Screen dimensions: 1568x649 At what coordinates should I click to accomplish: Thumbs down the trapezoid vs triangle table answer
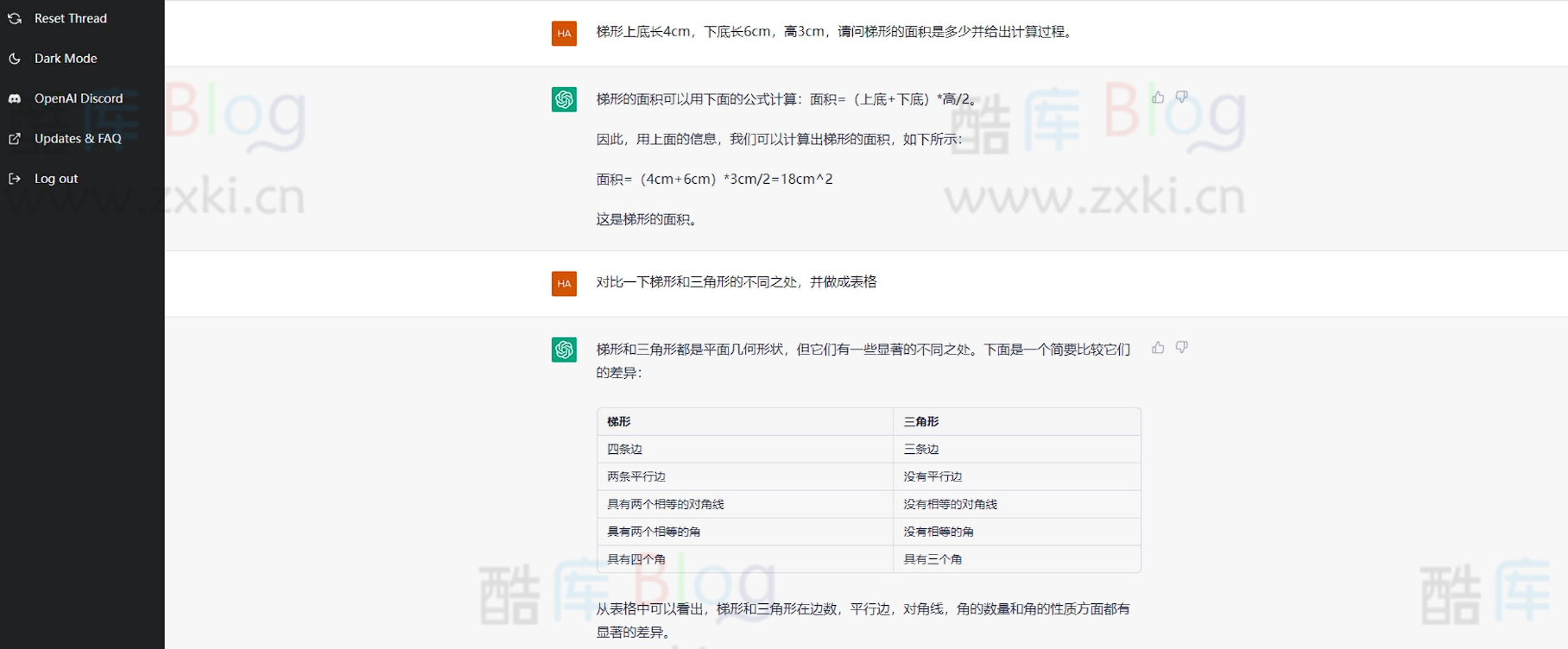click(1182, 348)
